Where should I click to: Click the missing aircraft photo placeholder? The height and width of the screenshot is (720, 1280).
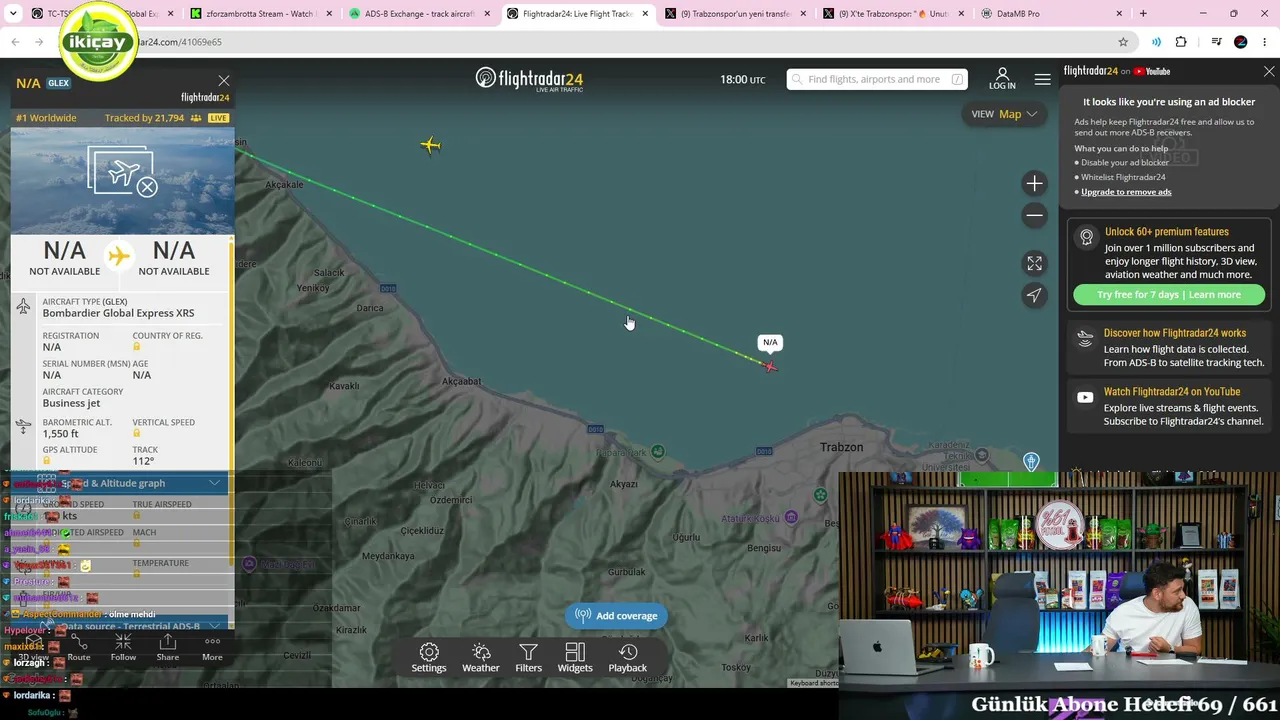click(x=123, y=172)
